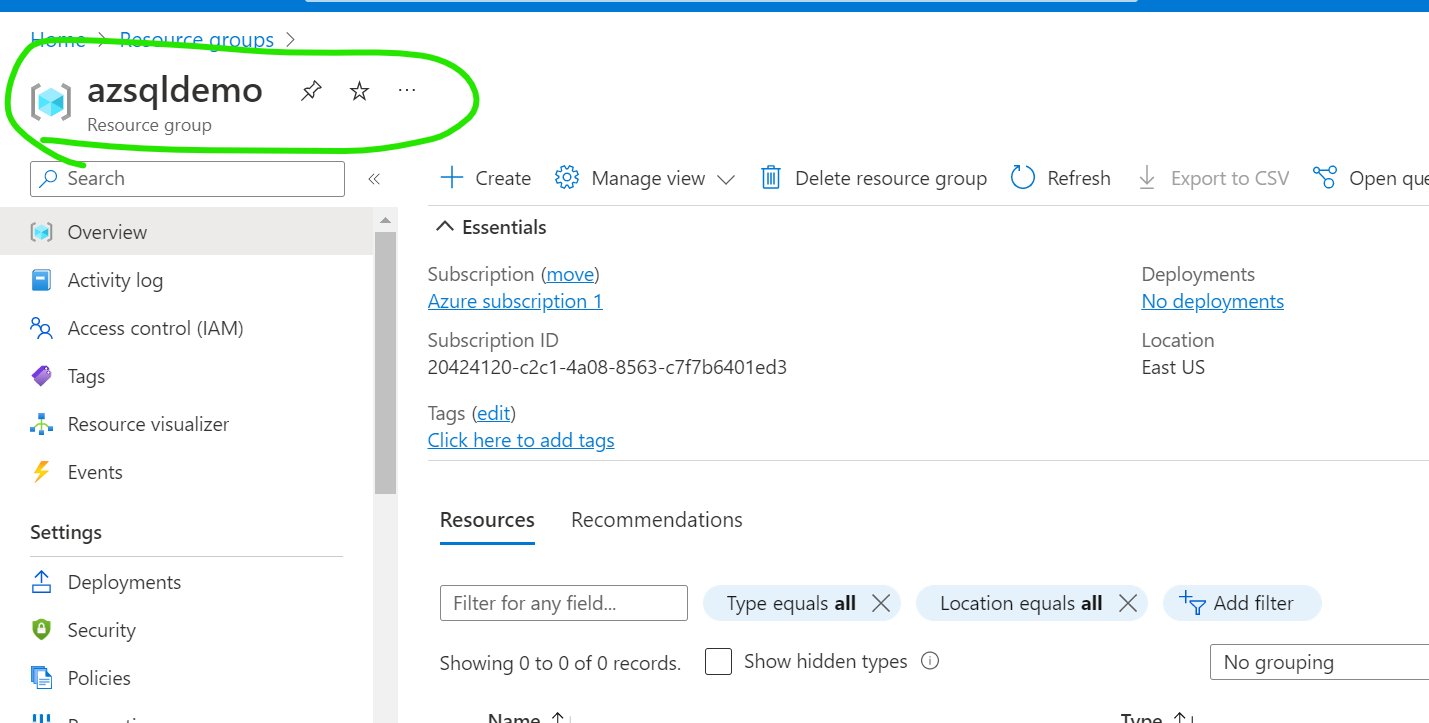This screenshot has width=1429, height=723.
Task: Remove the Type equals all filter
Action: tap(881, 603)
